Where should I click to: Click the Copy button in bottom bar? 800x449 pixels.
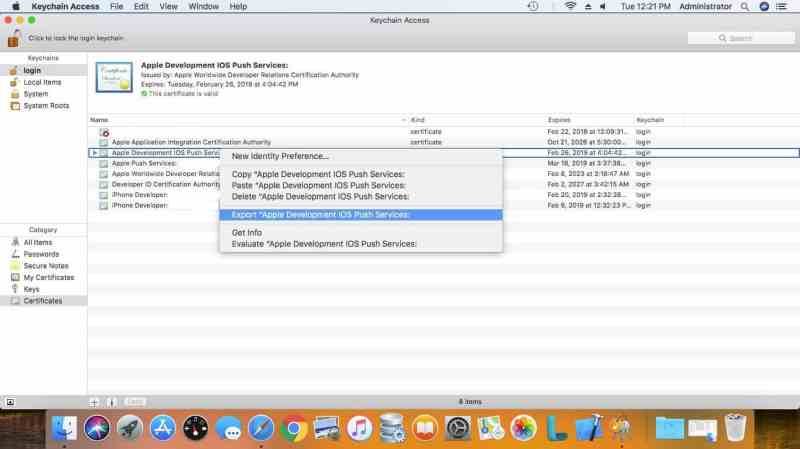click(x=135, y=402)
